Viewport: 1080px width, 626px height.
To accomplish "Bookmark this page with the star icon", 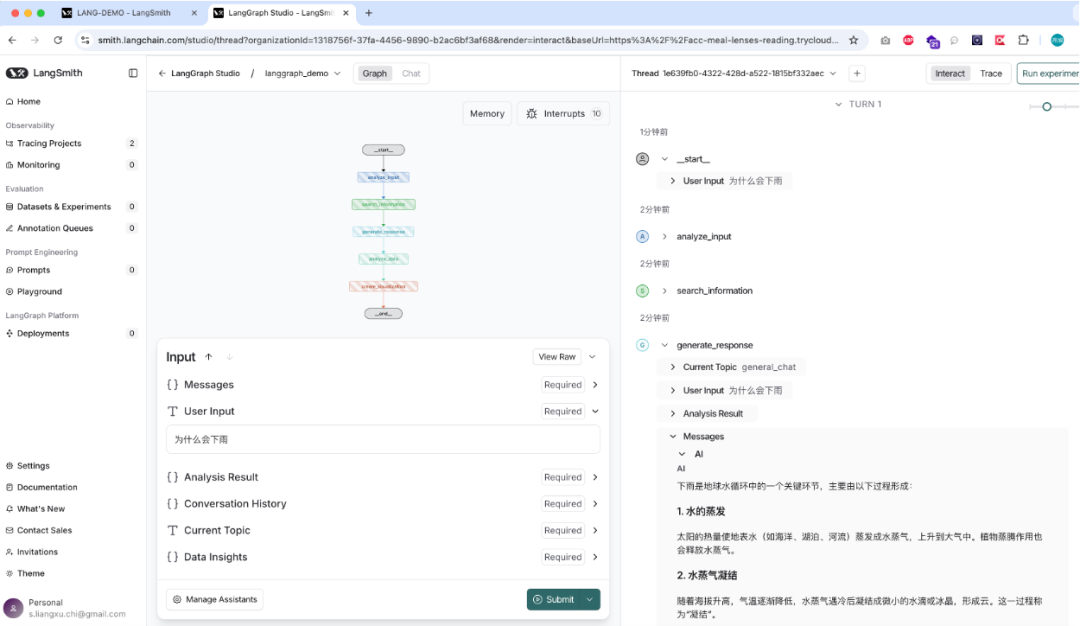I will pos(853,40).
